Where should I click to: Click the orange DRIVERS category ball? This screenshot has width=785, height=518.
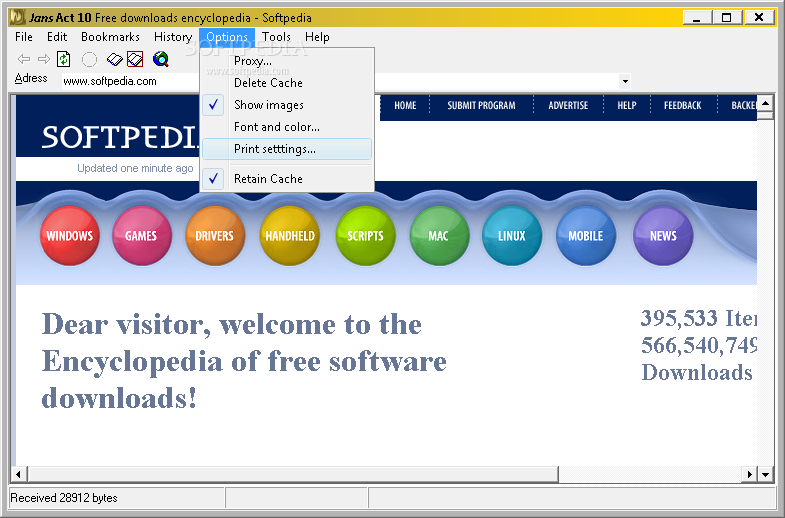pyautogui.click(x=215, y=236)
